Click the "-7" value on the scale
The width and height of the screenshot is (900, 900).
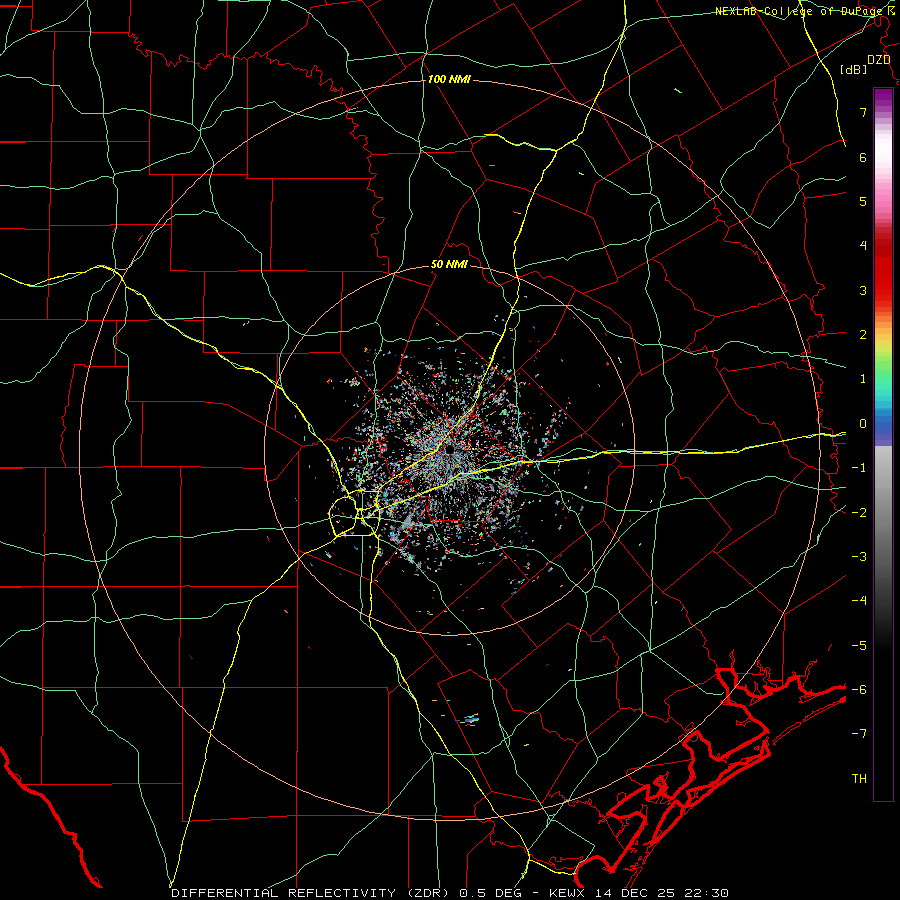[x=859, y=734]
